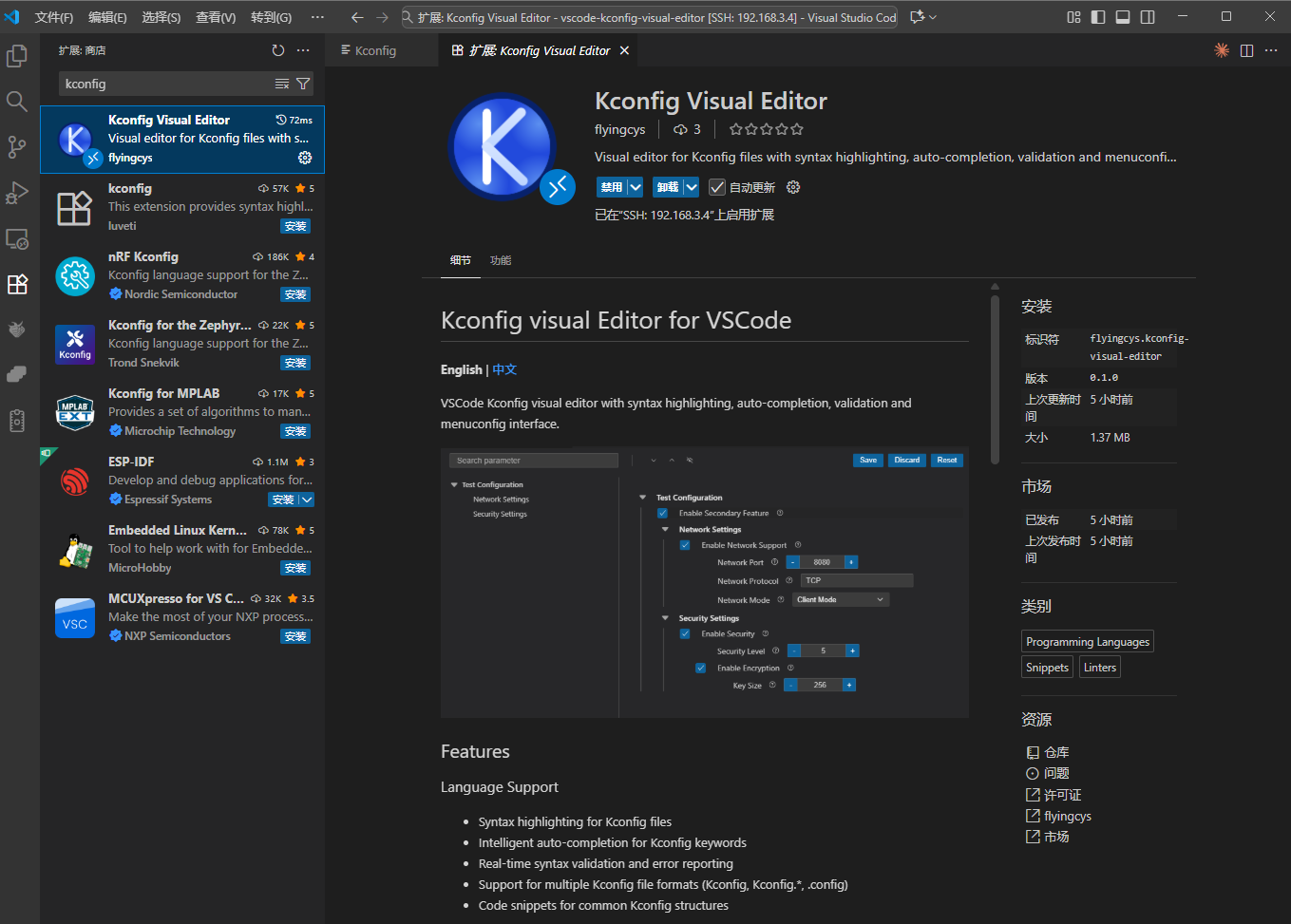Open manage gear for Kconfig Visual Editor list item
Image resolution: width=1291 pixels, height=924 pixels.
pyautogui.click(x=305, y=158)
